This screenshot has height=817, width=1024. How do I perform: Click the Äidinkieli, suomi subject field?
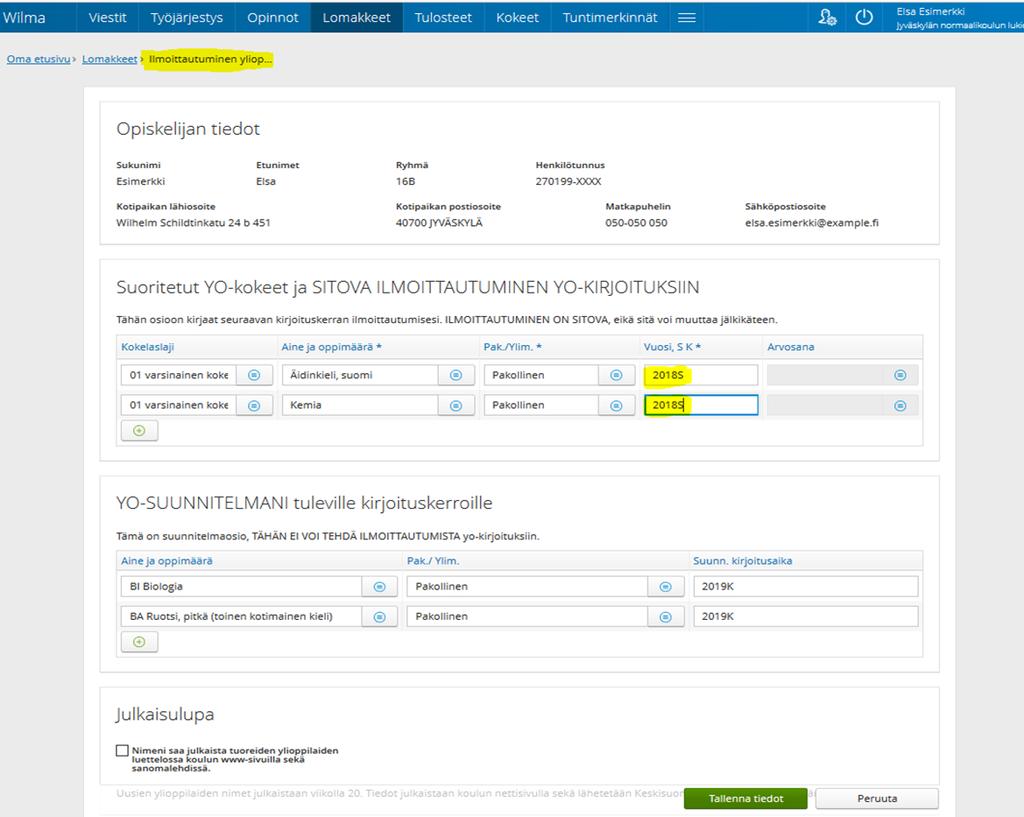(x=360, y=375)
